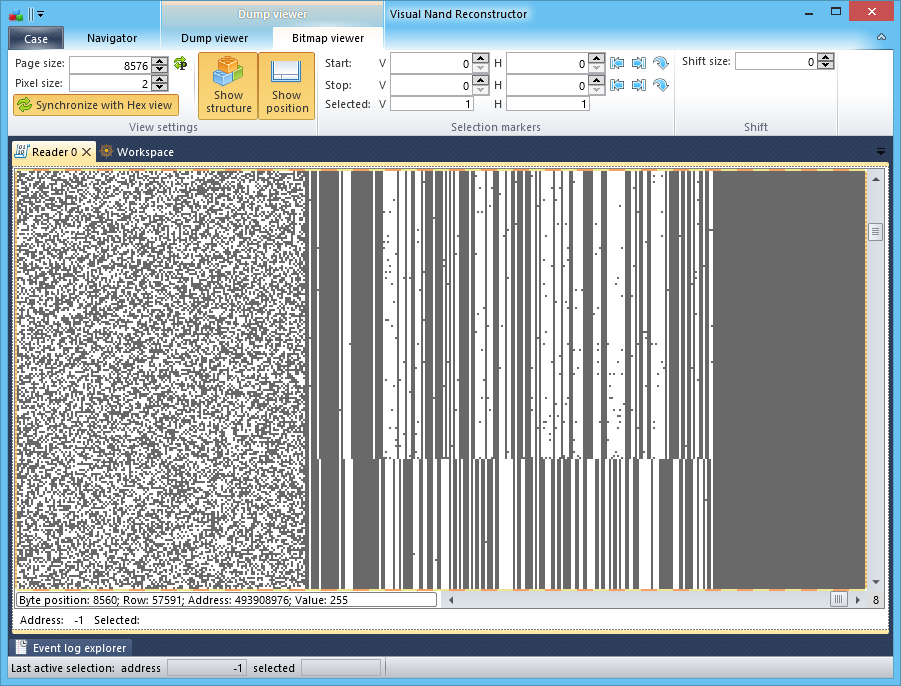Click Start marker move-right arrow icon
Image resolution: width=901 pixels, height=686 pixels.
(639, 63)
